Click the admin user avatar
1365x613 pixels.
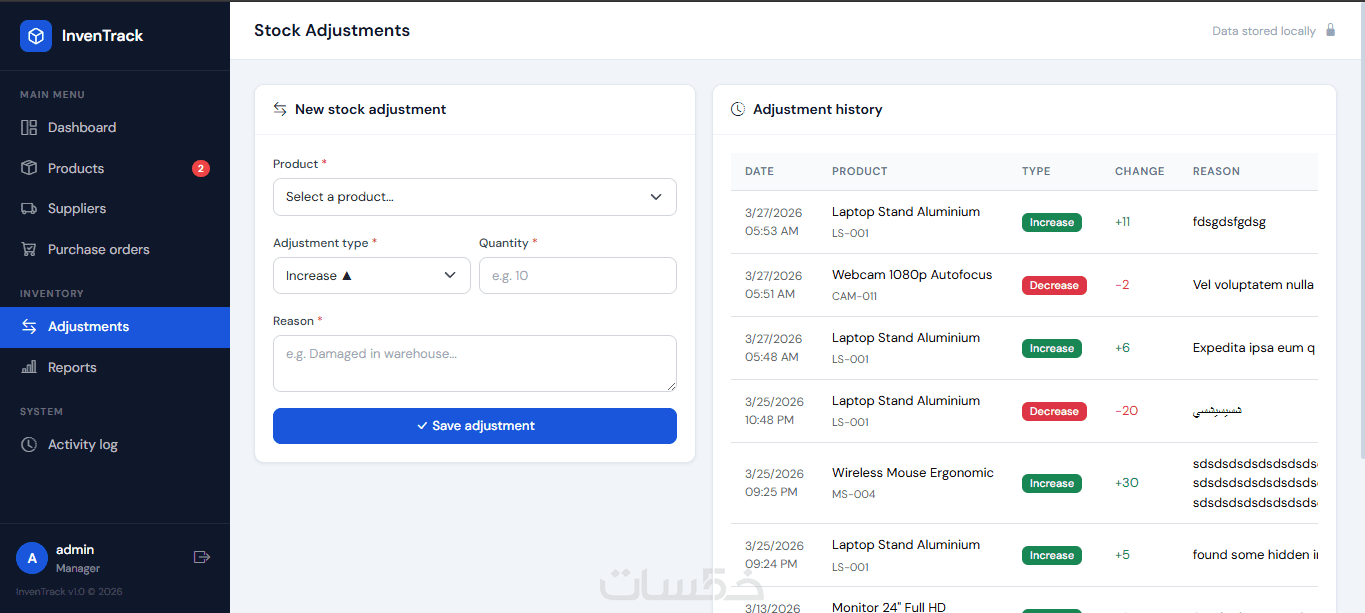(x=32, y=558)
